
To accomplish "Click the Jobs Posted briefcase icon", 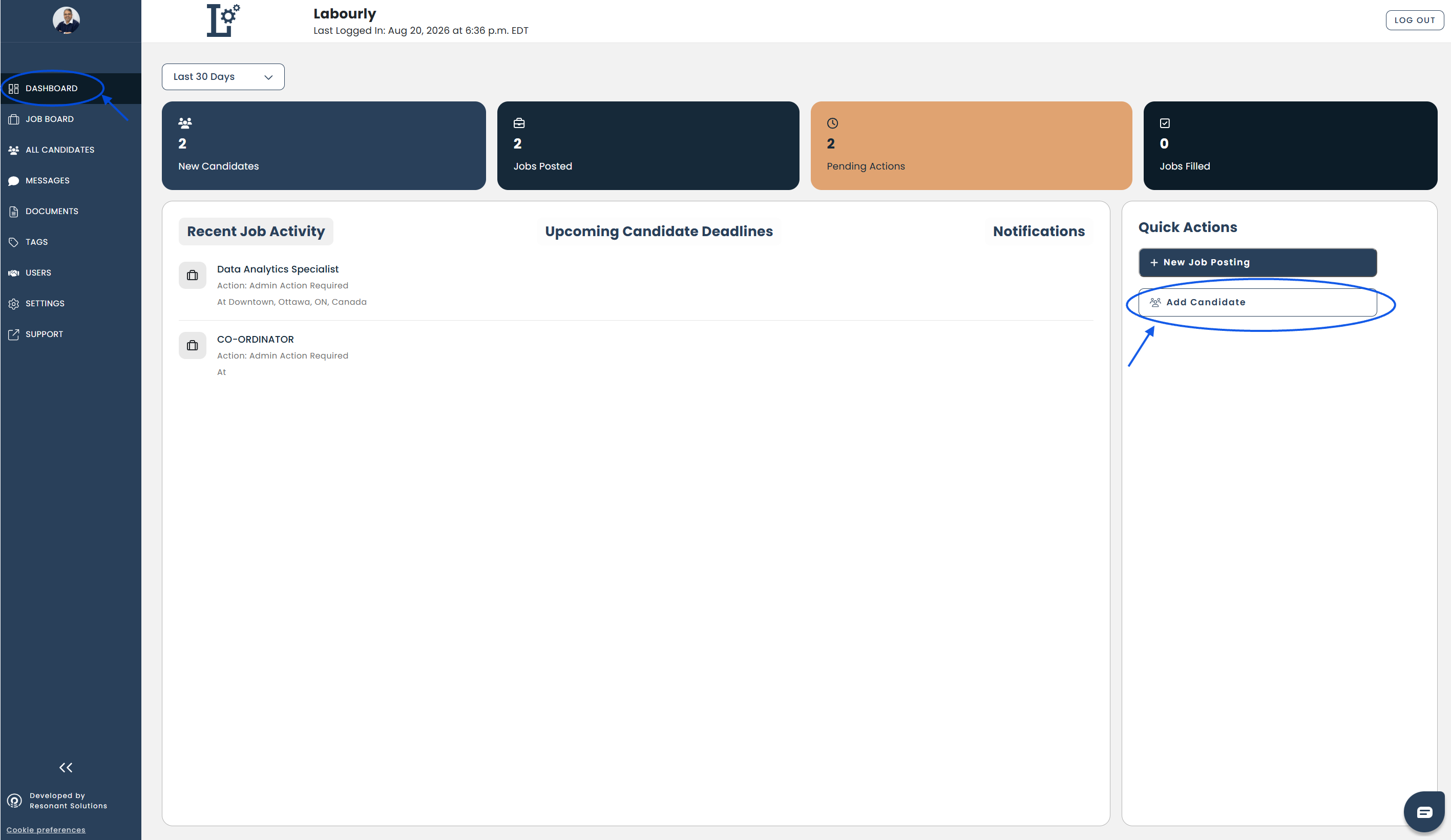I will tap(519, 123).
